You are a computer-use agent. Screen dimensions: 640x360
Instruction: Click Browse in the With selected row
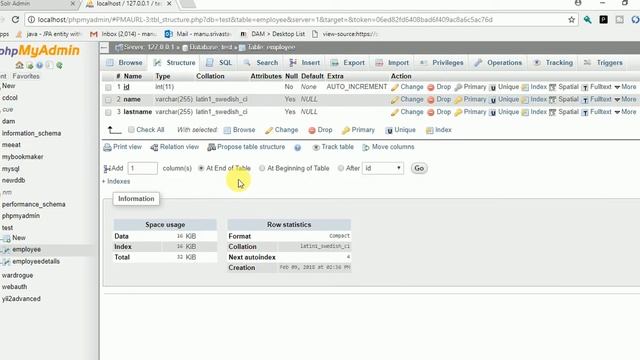[x=239, y=130]
